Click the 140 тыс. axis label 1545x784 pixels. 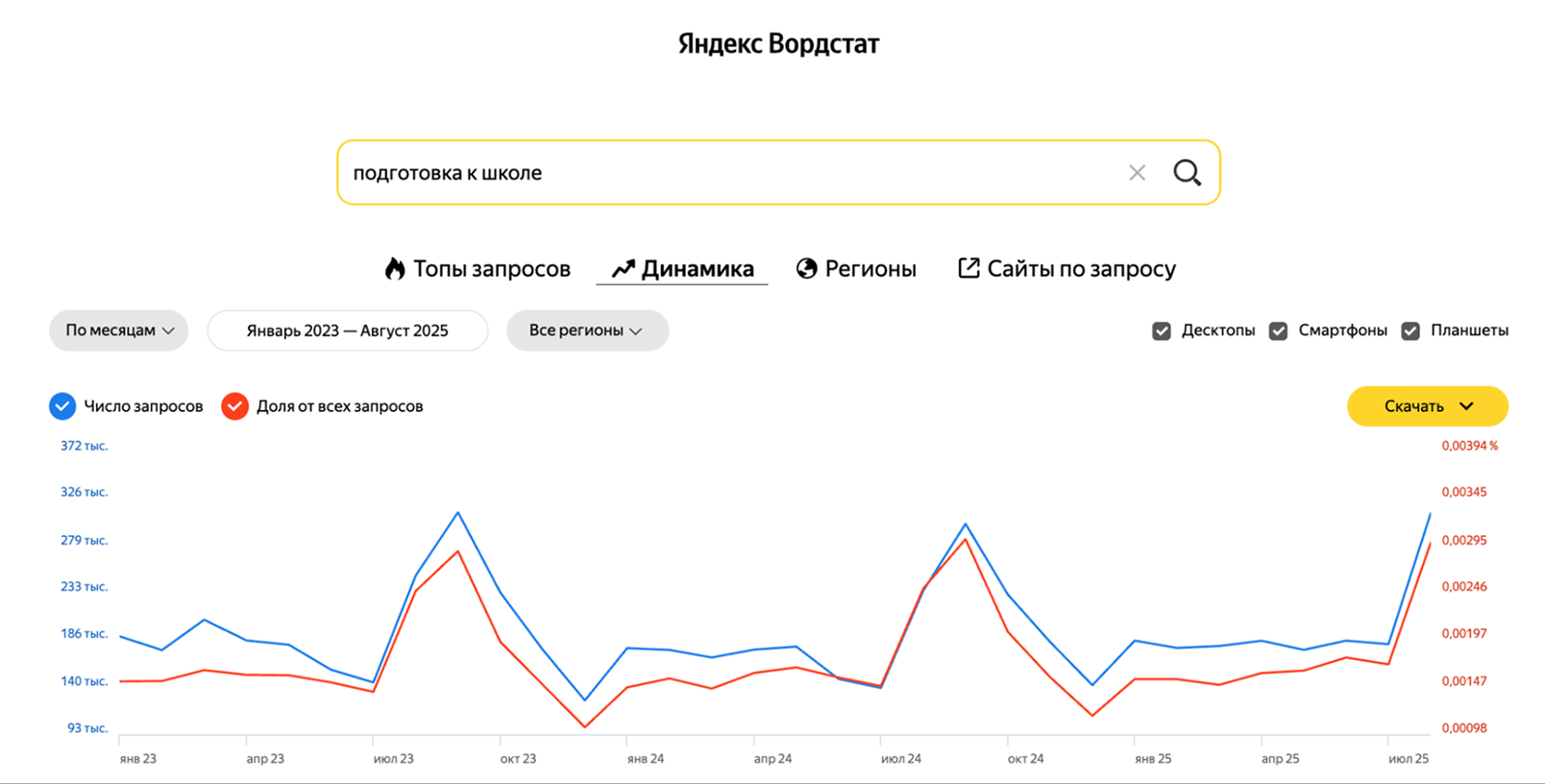click(85, 681)
